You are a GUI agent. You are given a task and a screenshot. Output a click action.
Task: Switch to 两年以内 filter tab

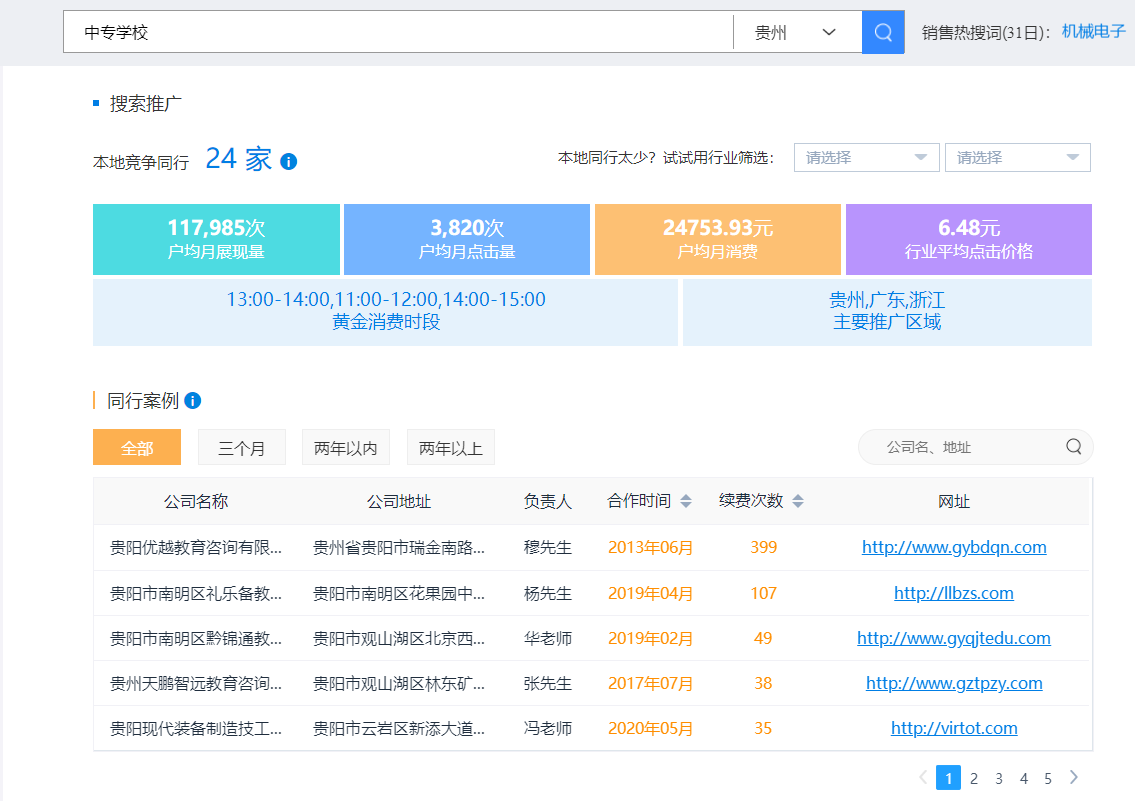(x=346, y=448)
